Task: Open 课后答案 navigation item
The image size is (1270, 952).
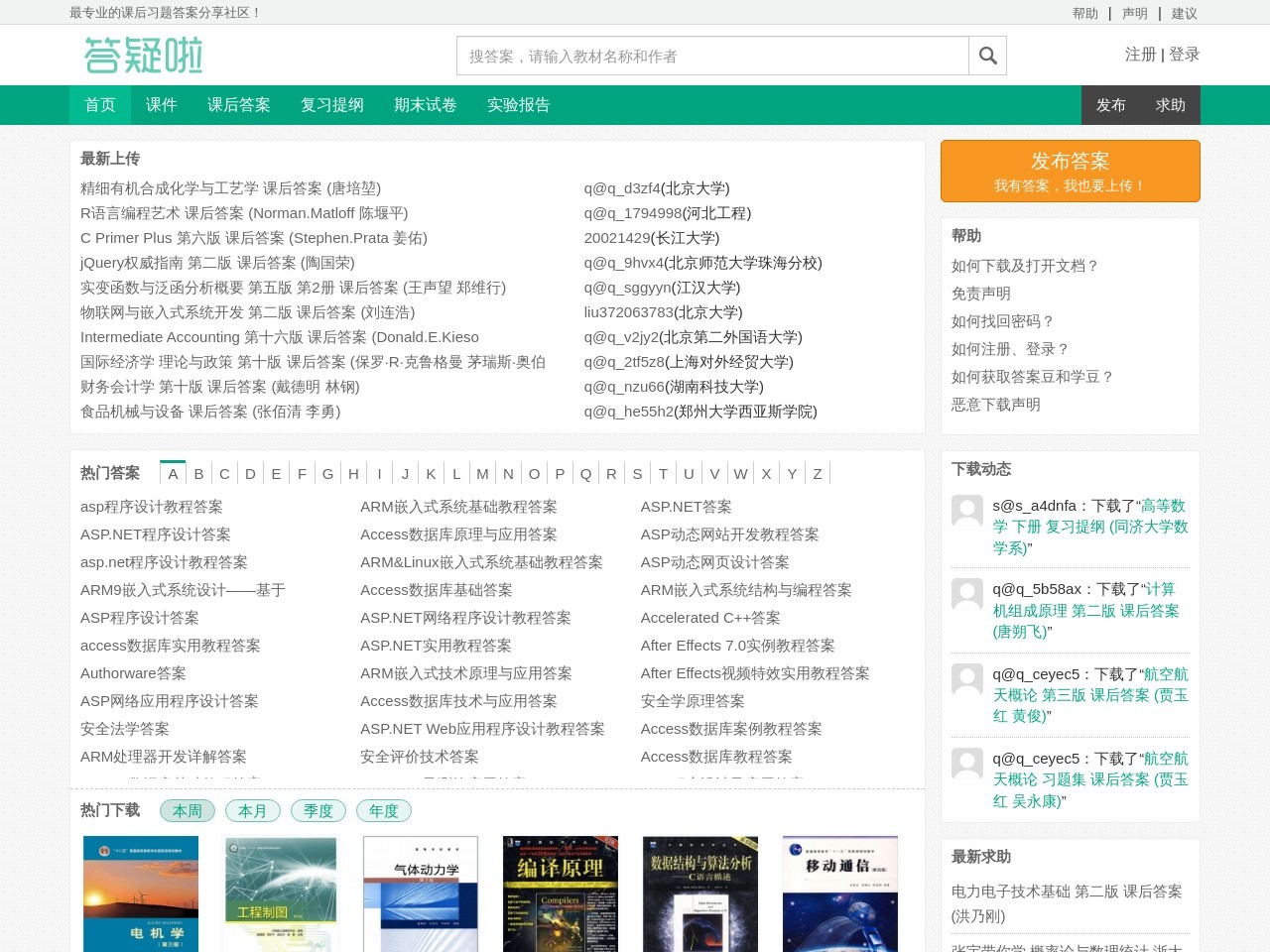Action: click(239, 105)
